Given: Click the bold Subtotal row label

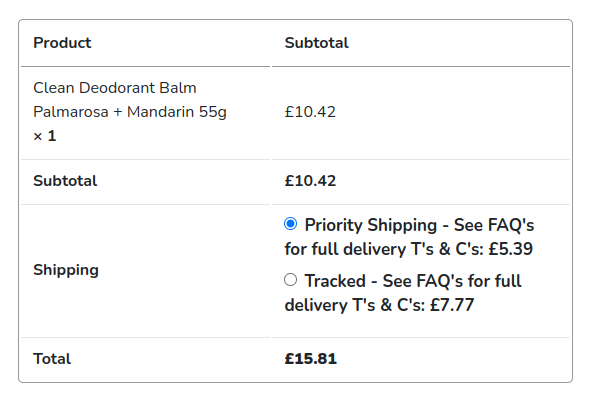Looking at the screenshot, I should point(65,181).
